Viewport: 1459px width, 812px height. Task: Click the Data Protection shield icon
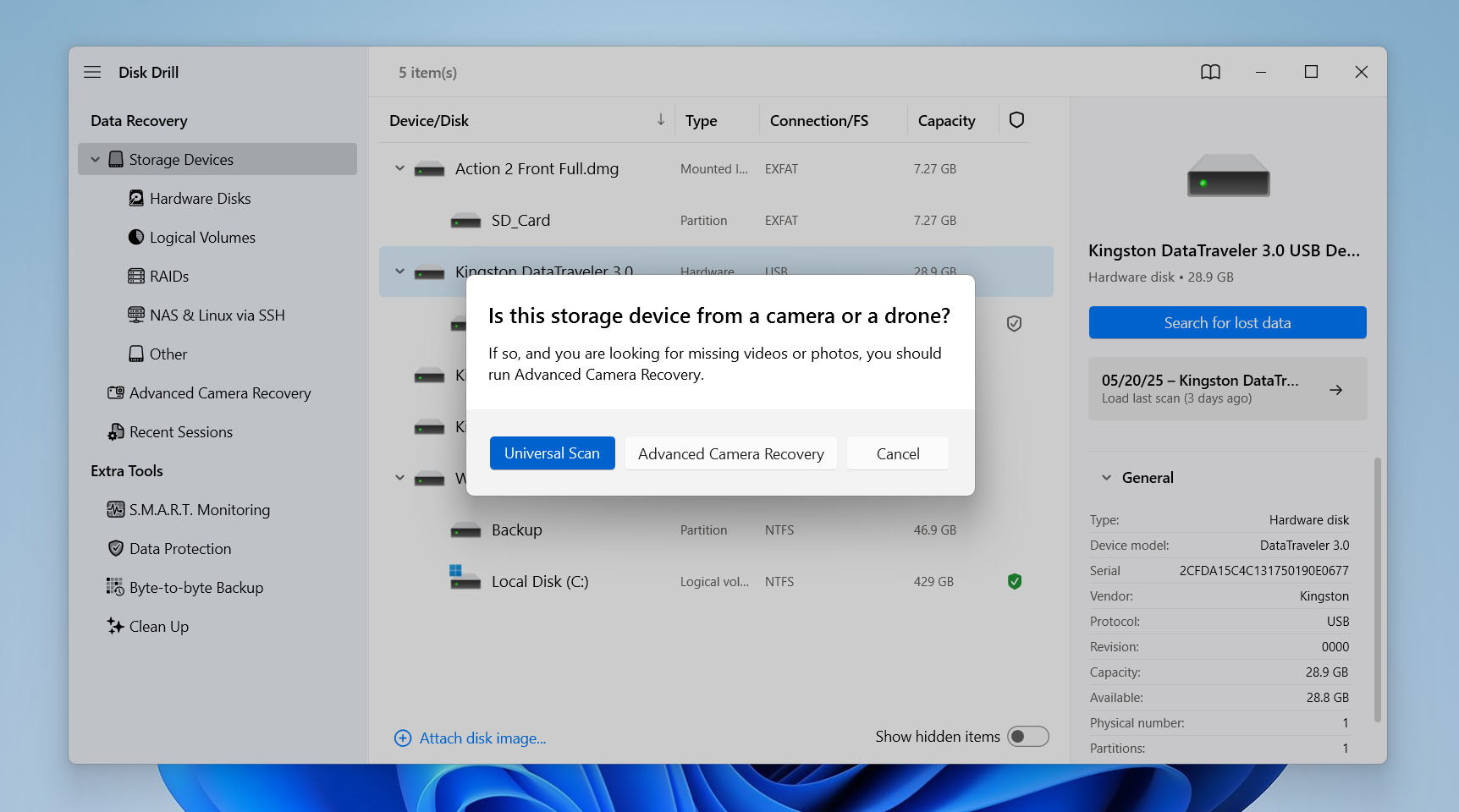[x=116, y=548]
